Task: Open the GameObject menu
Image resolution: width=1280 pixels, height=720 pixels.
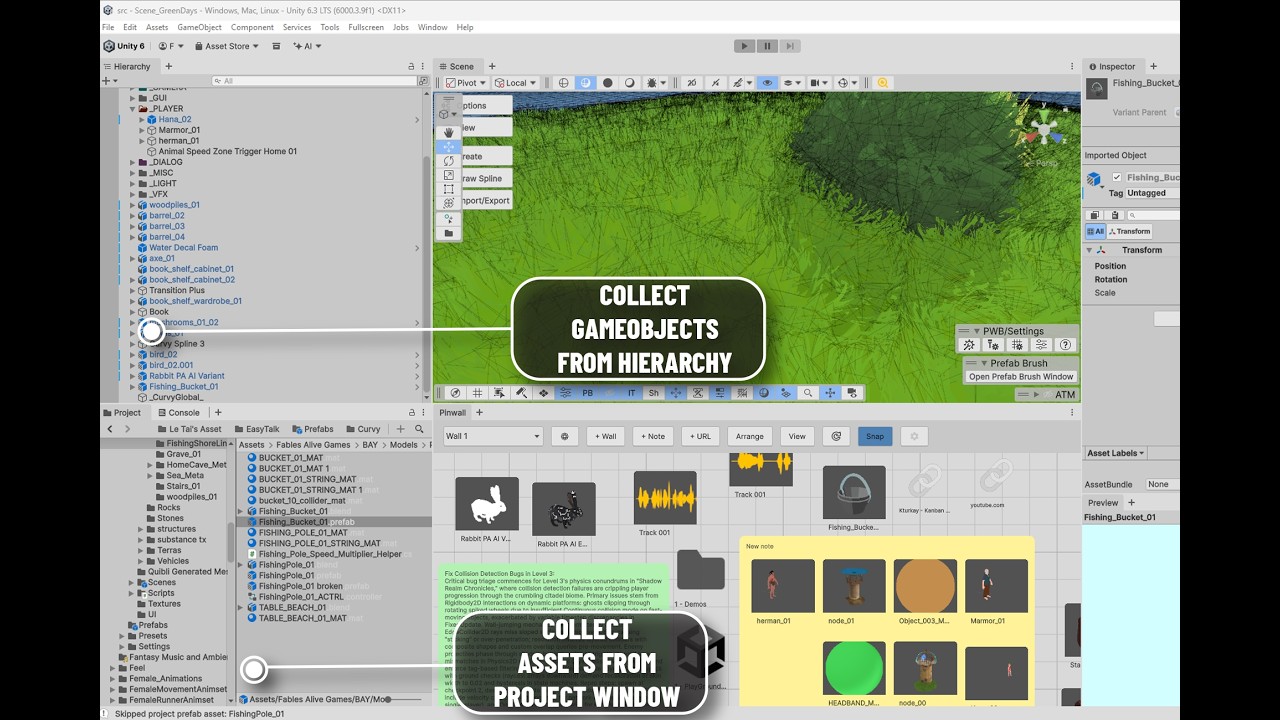Action: pos(200,27)
